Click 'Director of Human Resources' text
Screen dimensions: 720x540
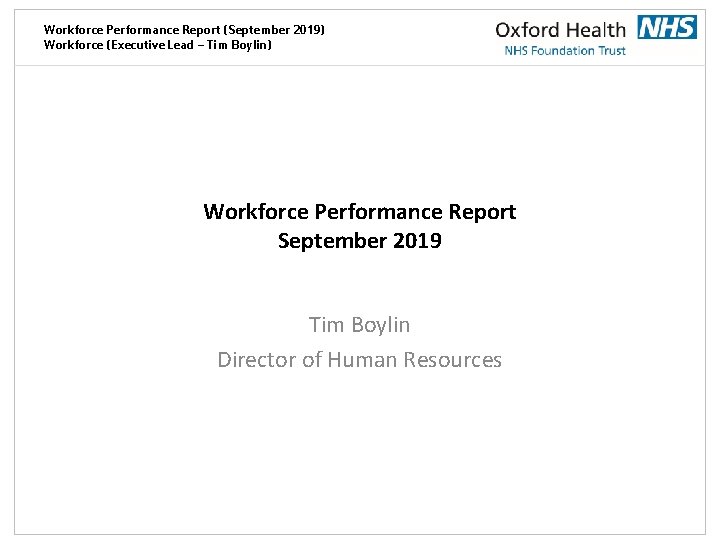tap(360, 360)
